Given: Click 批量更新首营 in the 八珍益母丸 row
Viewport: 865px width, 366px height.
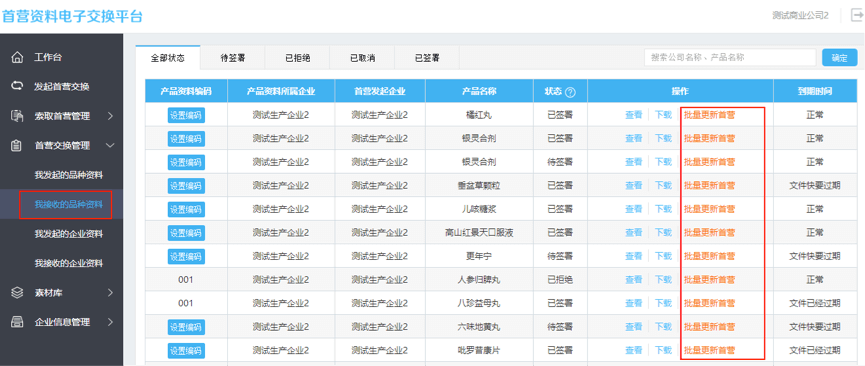Looking at the screenshot, I should (709, 303).
